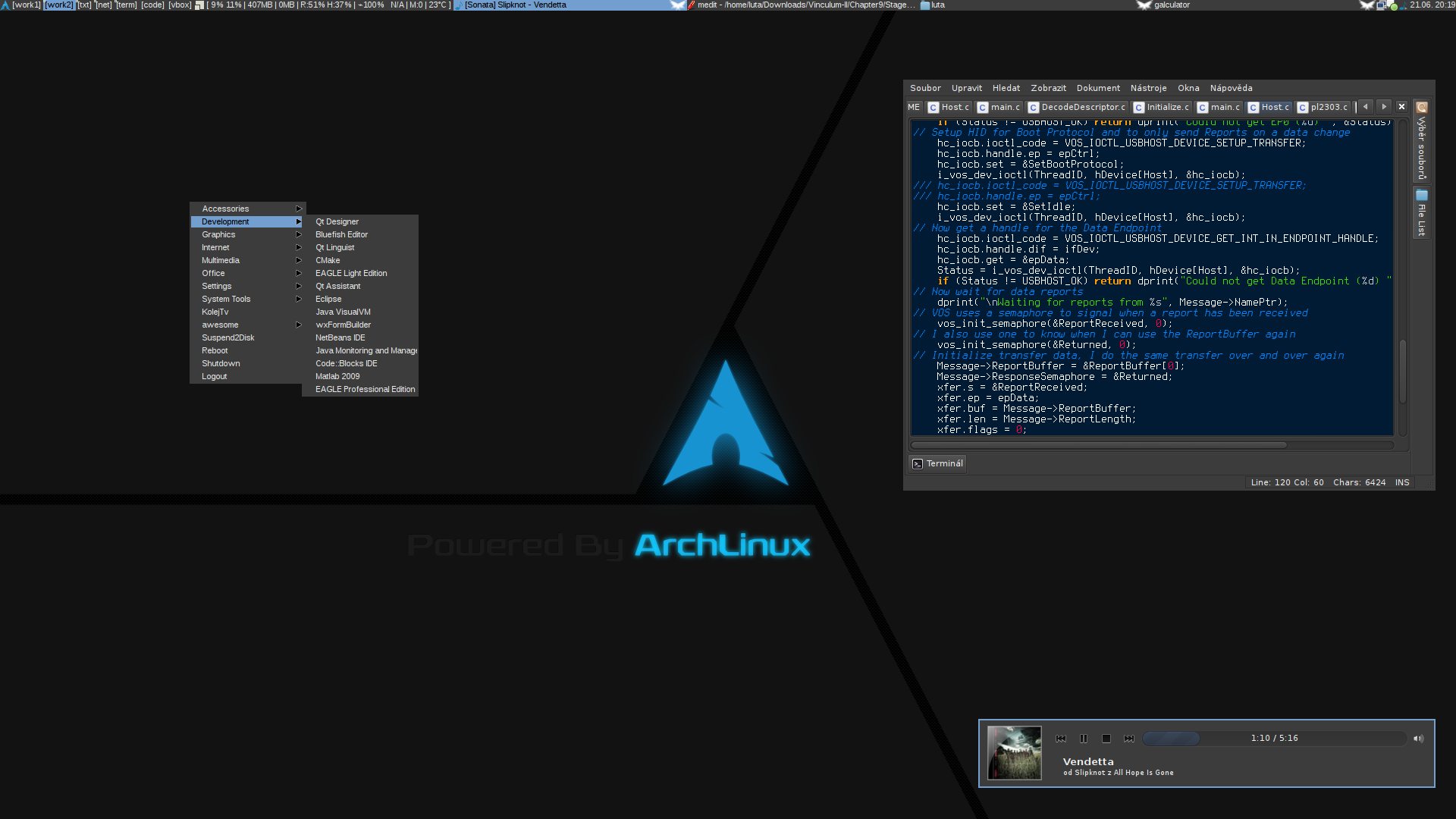1456x819 pixels.
Task: Expand the Graphics submenu
Action: point(246,234)
